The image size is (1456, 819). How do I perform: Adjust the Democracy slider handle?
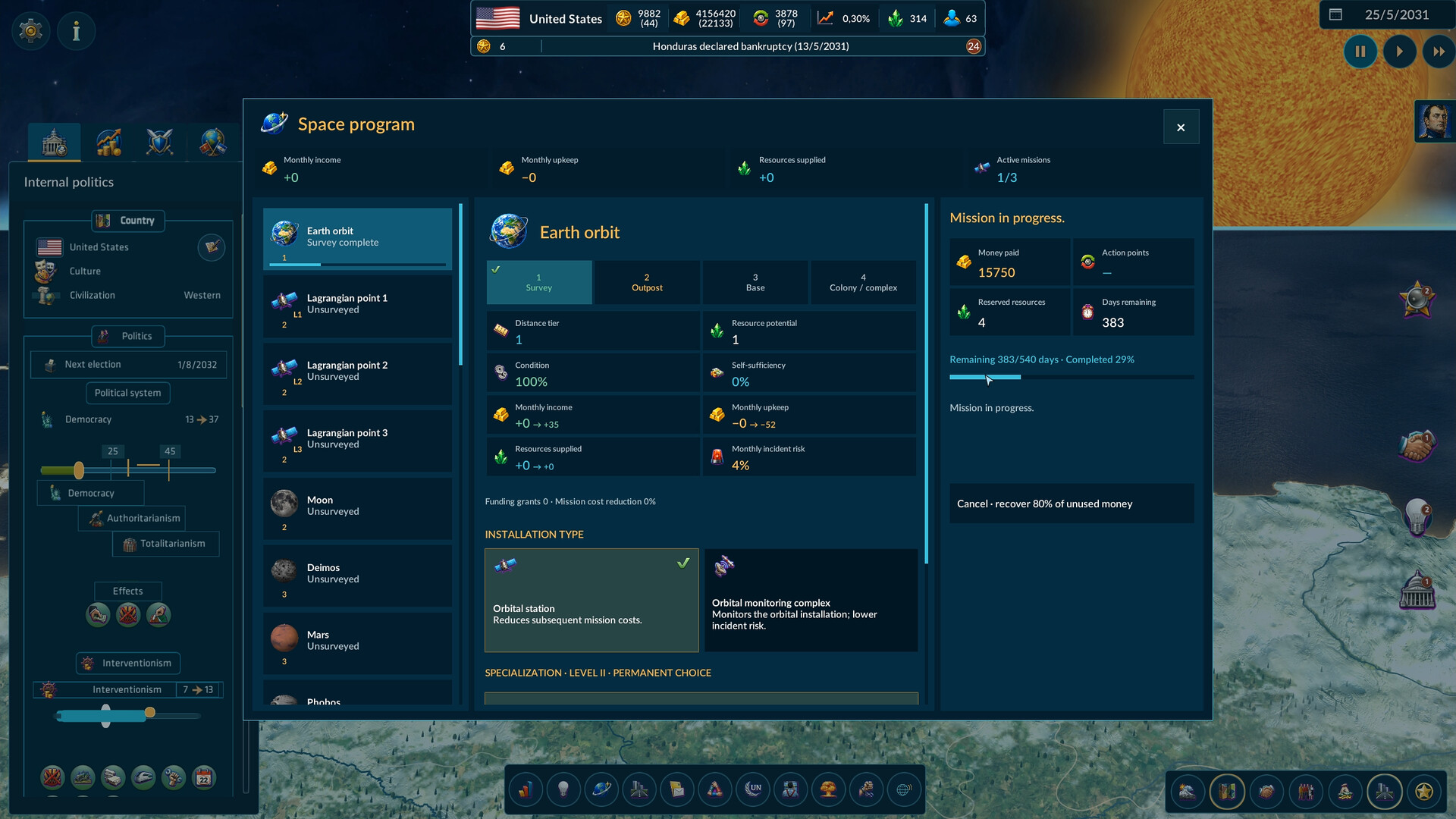click(79, 471)
